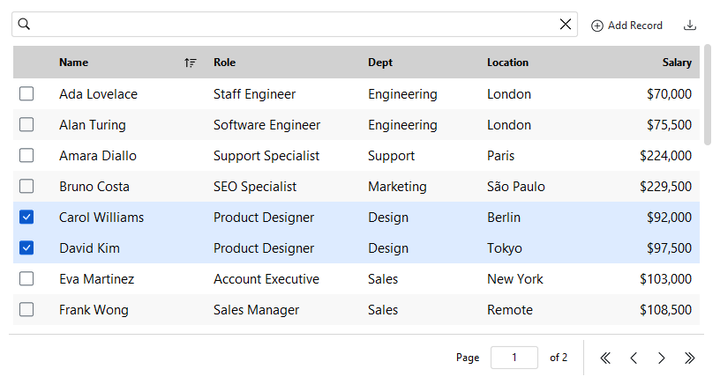
Task: Jump to the last page
Action: click(x=689, y=358)
